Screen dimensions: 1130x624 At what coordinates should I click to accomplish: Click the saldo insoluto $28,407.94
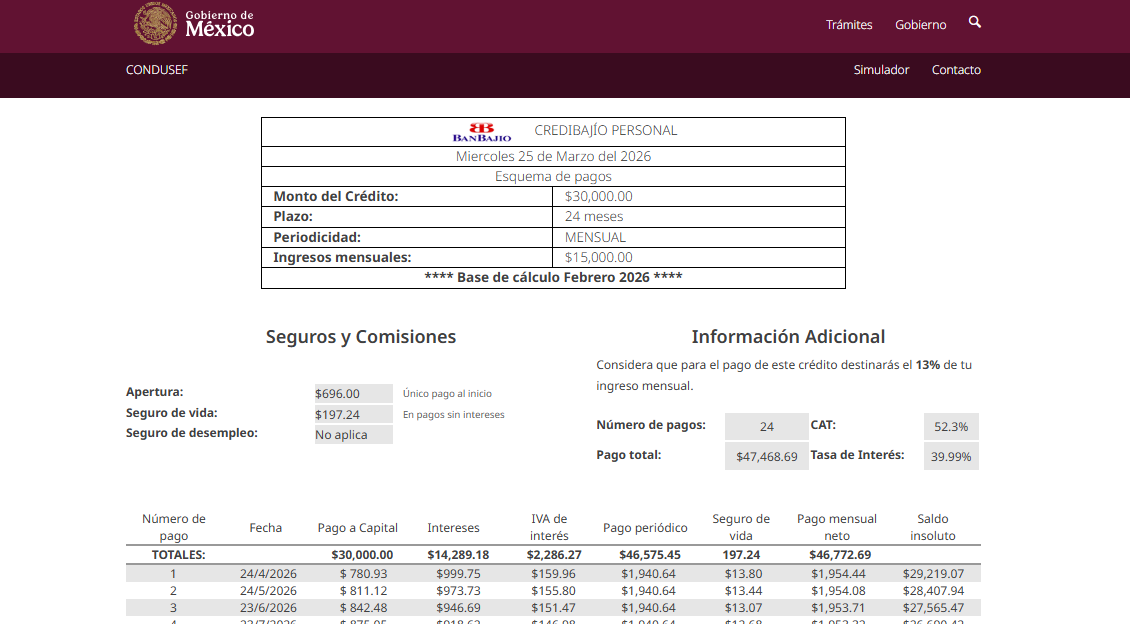(933, 591)
